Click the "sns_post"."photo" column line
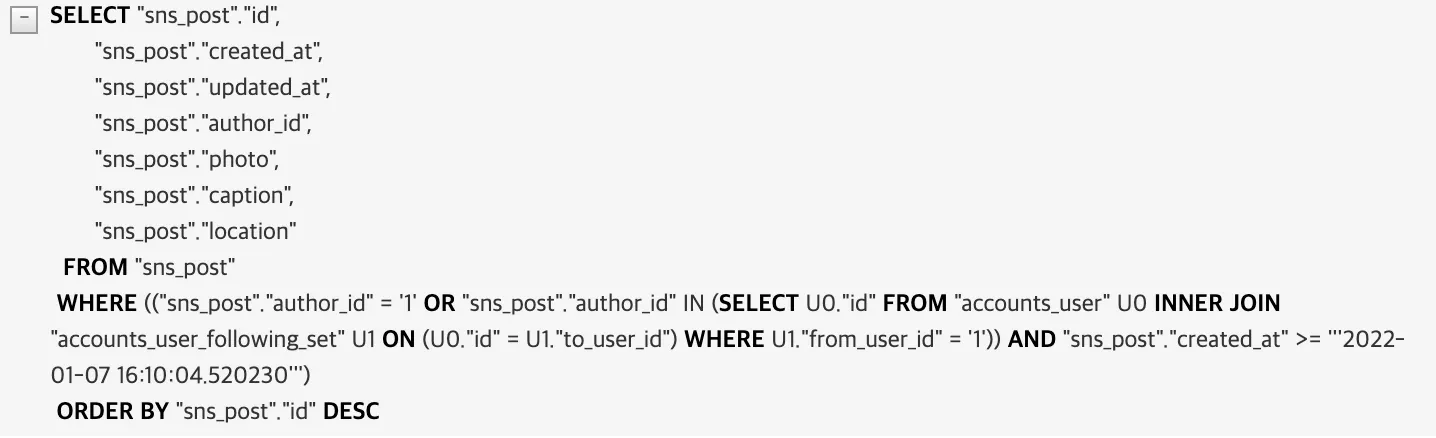 pyautogui.click(x=186, y=159)
